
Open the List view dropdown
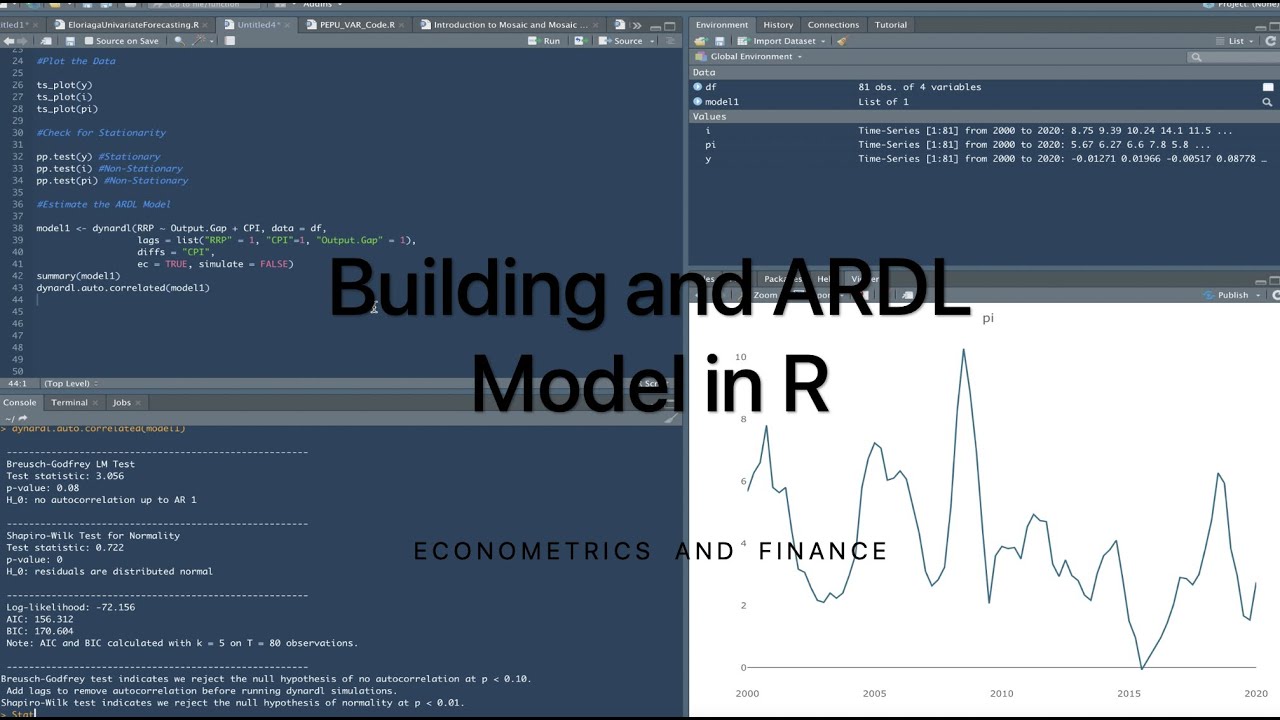1234,41
